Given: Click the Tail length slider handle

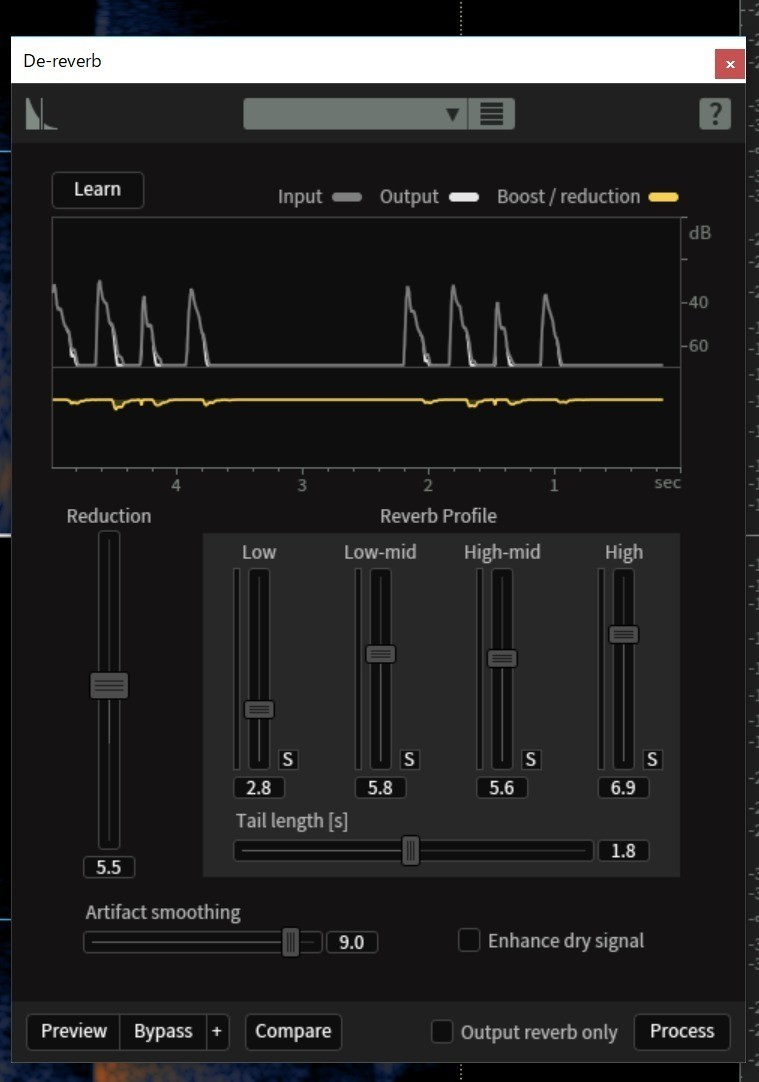Looking at the screenshot, I should (411, 850).
